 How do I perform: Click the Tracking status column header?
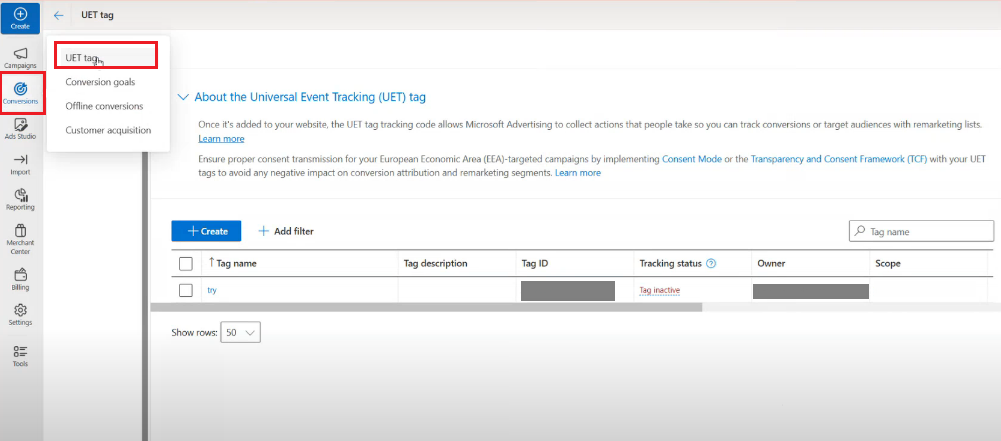tap(670, 263)
